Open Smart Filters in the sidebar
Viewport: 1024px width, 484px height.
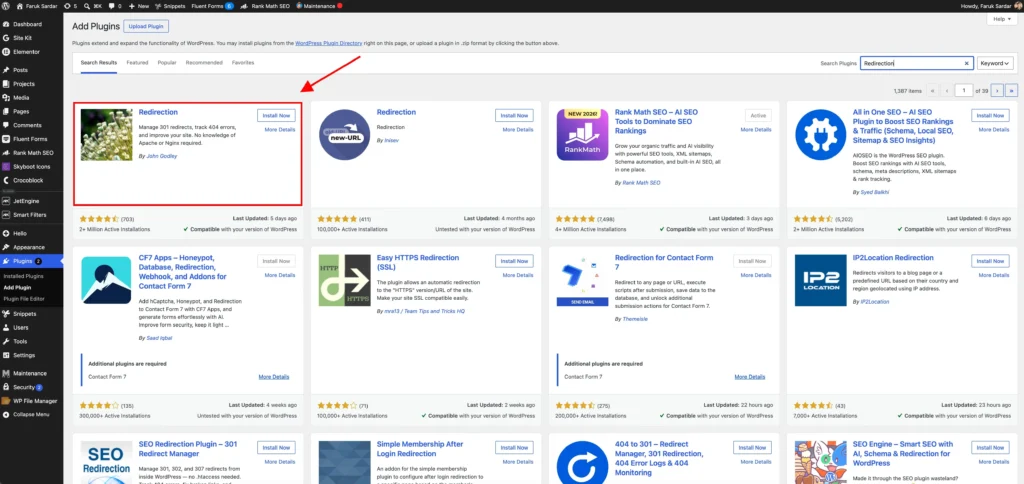pyautogui.click(x=29, y=215)
